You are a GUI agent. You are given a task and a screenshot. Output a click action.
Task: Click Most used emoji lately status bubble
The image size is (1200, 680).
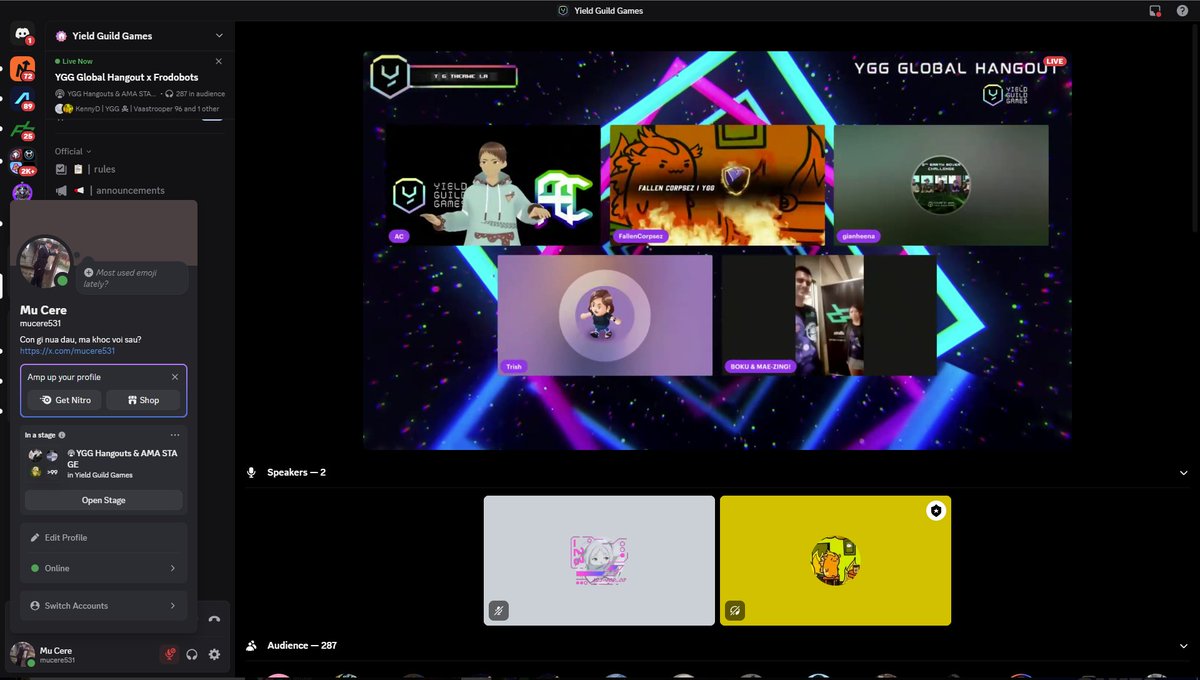[132, 278]
